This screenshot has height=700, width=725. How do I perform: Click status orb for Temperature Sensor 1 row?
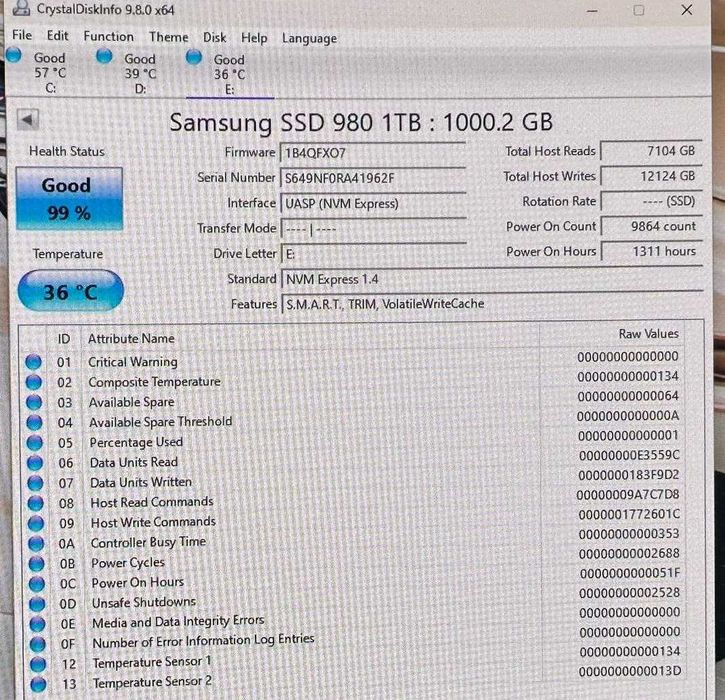(38, 664)
